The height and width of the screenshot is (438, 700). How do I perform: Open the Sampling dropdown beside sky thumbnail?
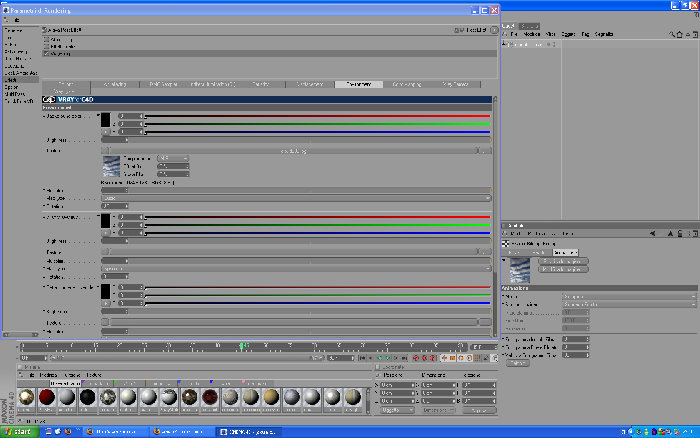click(173, 159)
